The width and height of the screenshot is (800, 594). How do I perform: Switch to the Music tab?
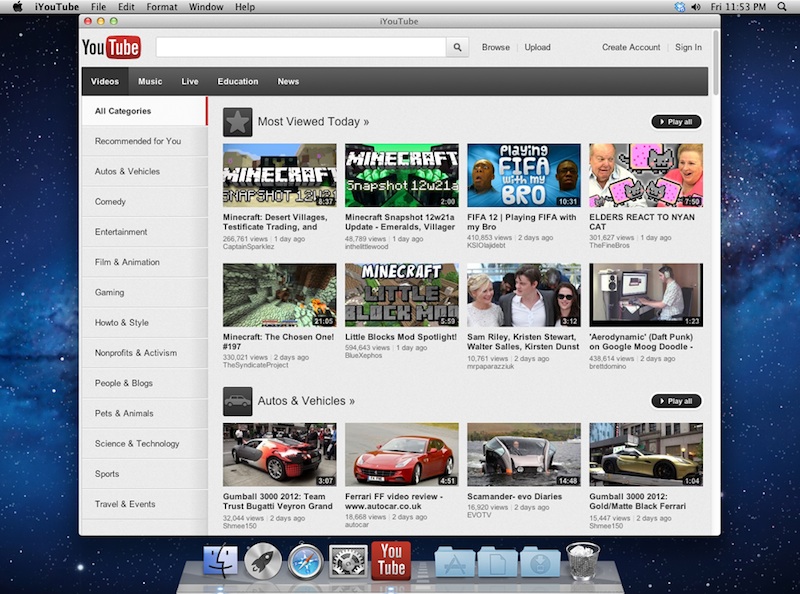(x=150, y=82)
